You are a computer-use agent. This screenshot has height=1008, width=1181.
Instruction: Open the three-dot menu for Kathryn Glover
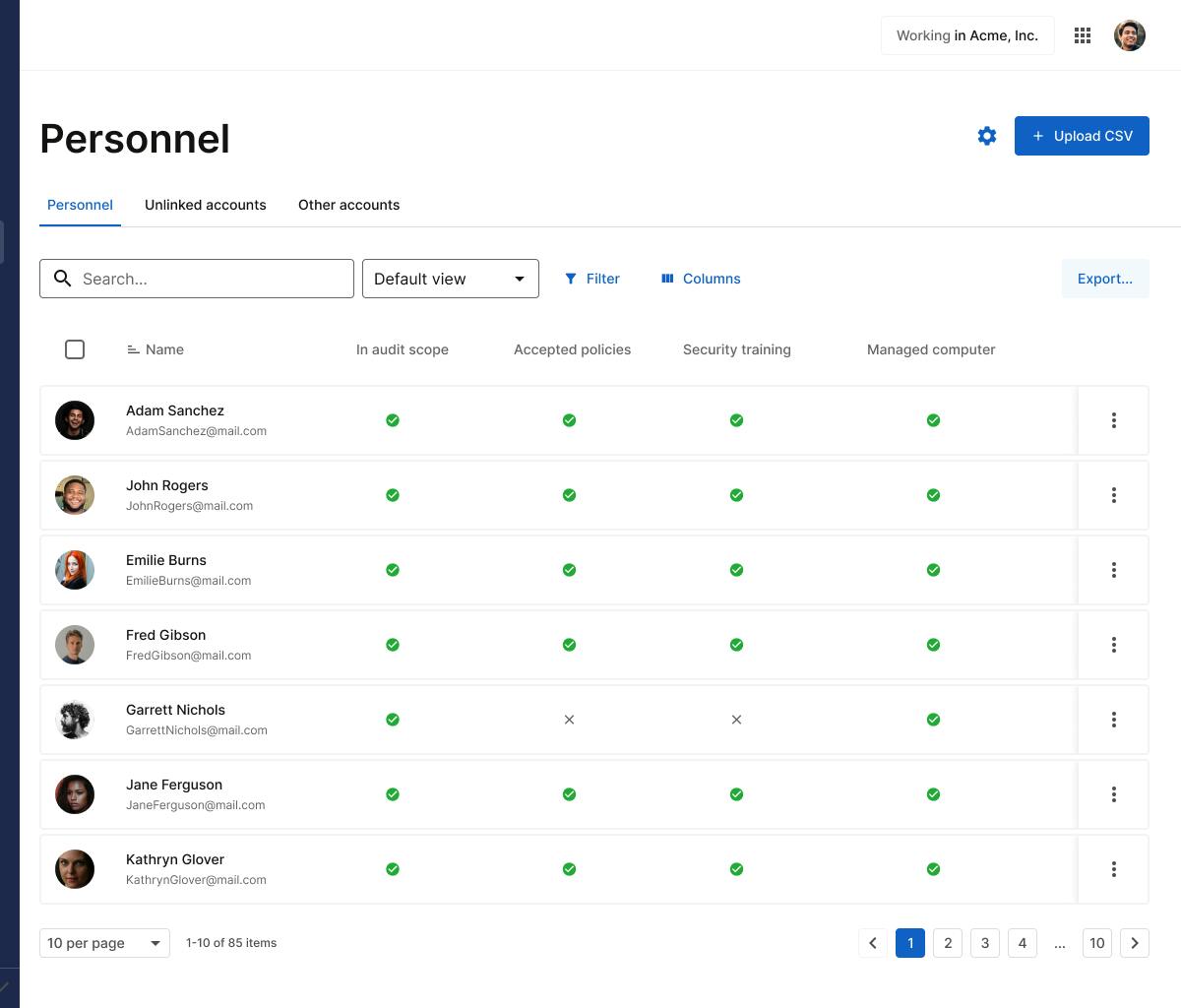[x=1113, y=869]
